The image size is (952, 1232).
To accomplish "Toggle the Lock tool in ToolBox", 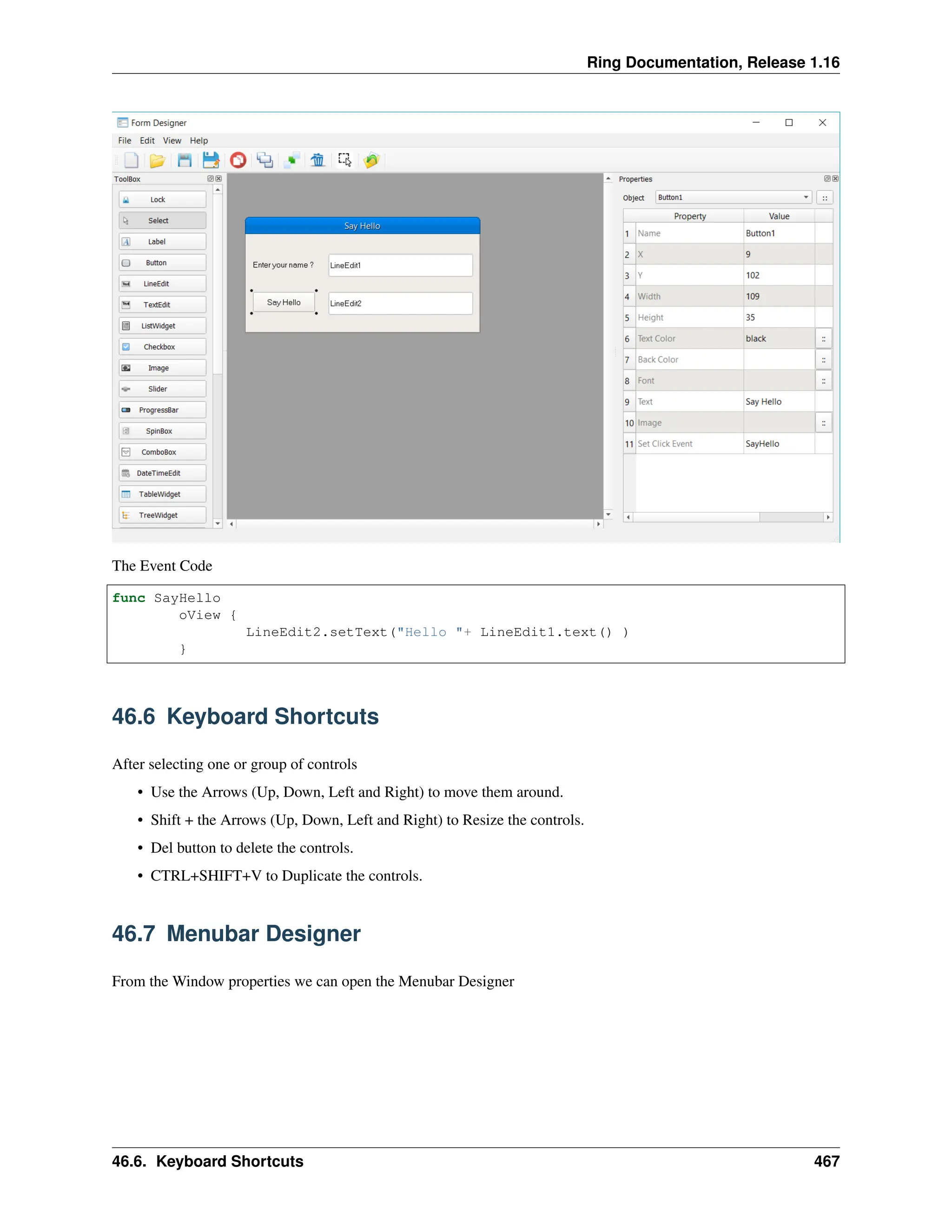I will 162,200.
